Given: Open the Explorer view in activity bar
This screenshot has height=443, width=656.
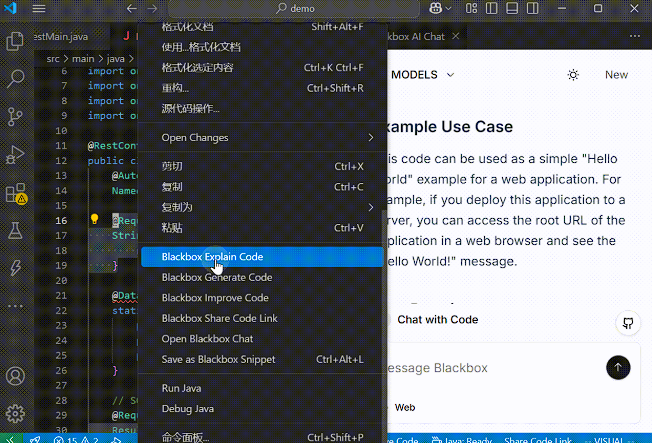Looking at the screenshot, I should coord(15,42).
